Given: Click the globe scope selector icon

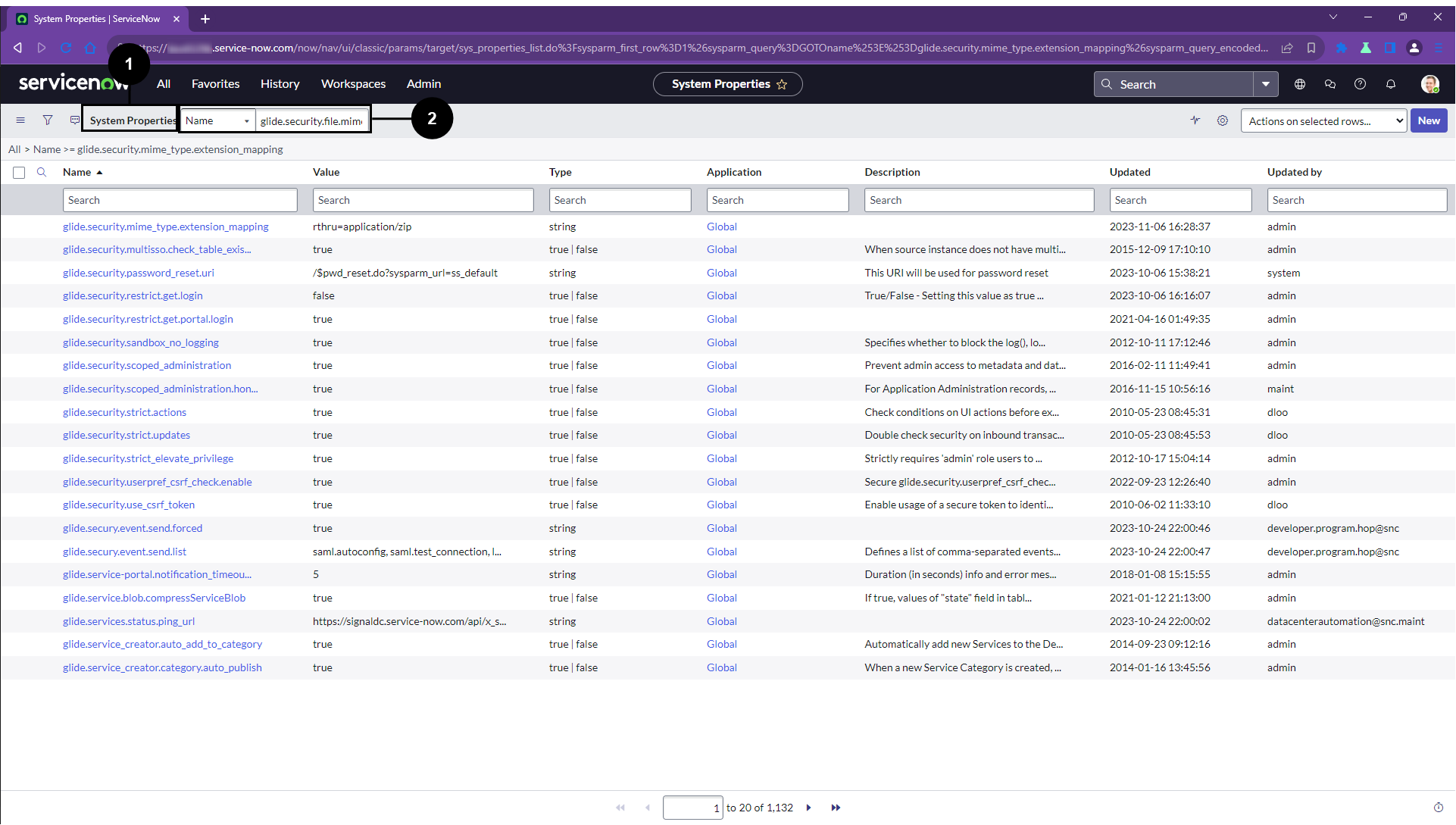Looking at the screenshot, I should click(1300, 84).
